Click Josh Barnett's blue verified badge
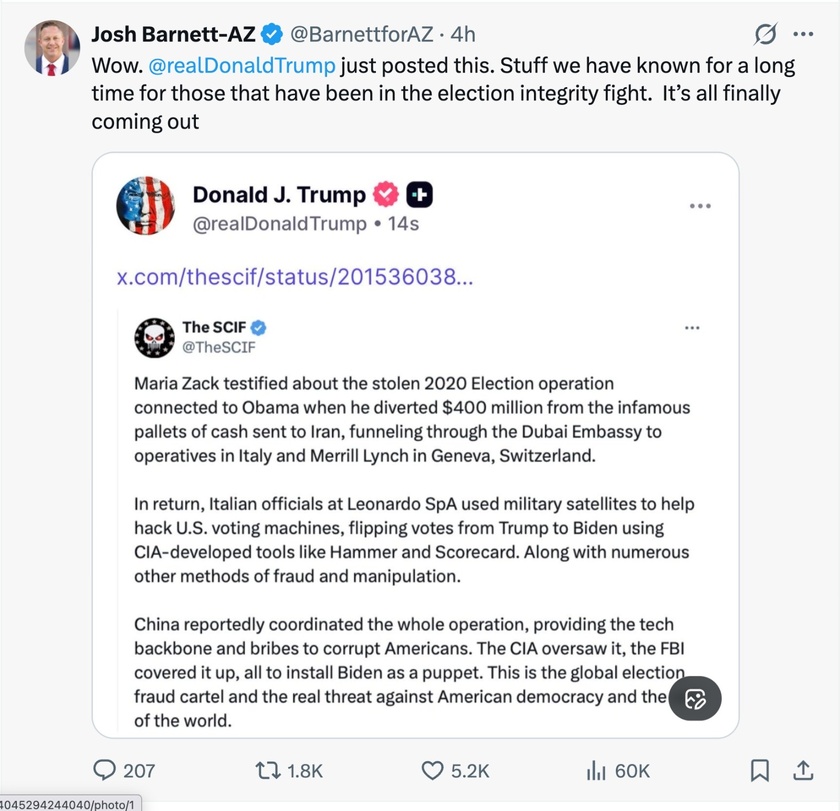Screen dimensions: 840x811 272,35
